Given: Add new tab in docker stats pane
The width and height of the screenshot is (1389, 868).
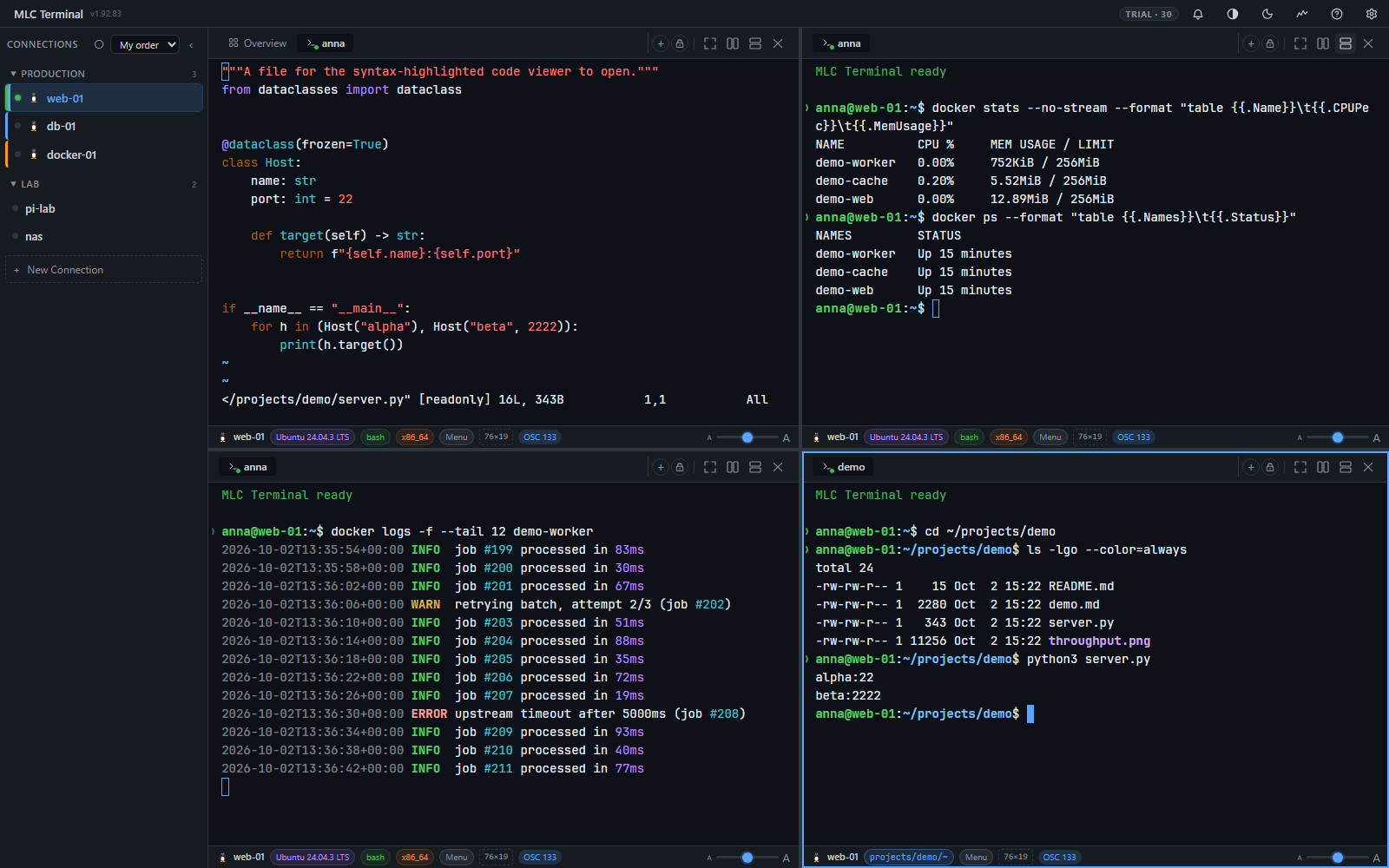Looking at the screenshot, I should [x=1251, y=43].
